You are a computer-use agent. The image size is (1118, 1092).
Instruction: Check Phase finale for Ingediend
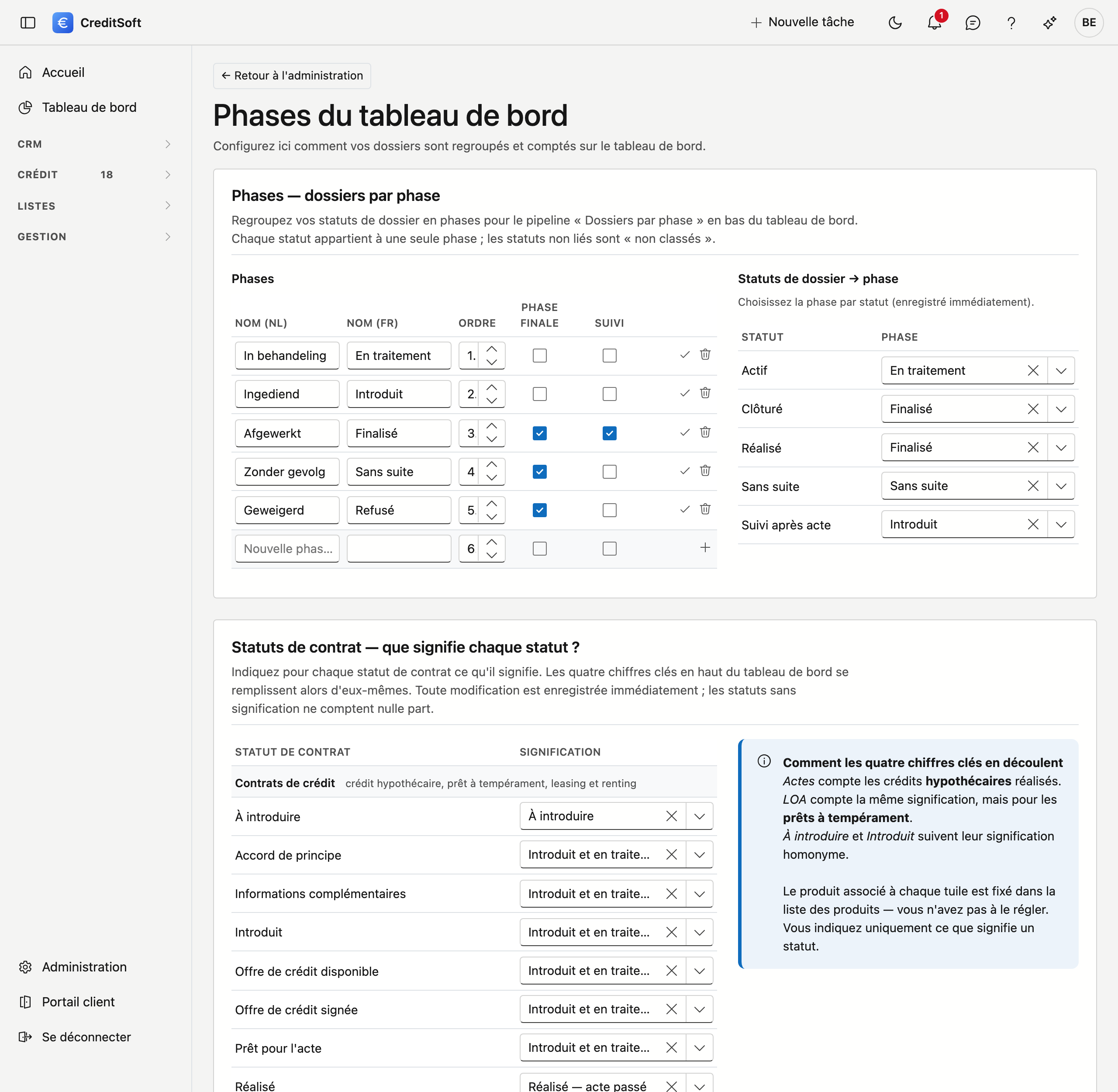pyautogui.click(x=539, y=394)
